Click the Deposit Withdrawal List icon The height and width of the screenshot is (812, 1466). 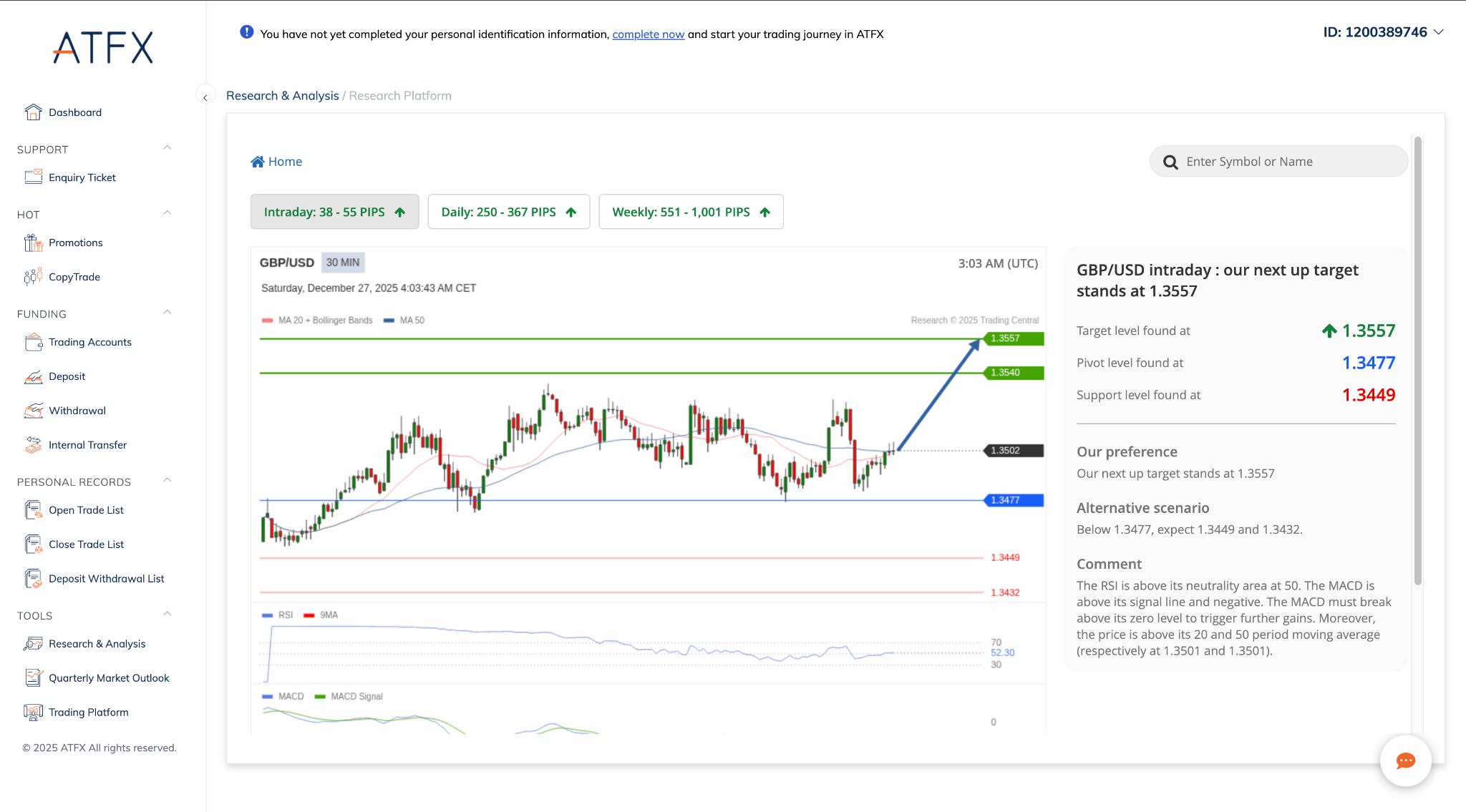[33, 579]
